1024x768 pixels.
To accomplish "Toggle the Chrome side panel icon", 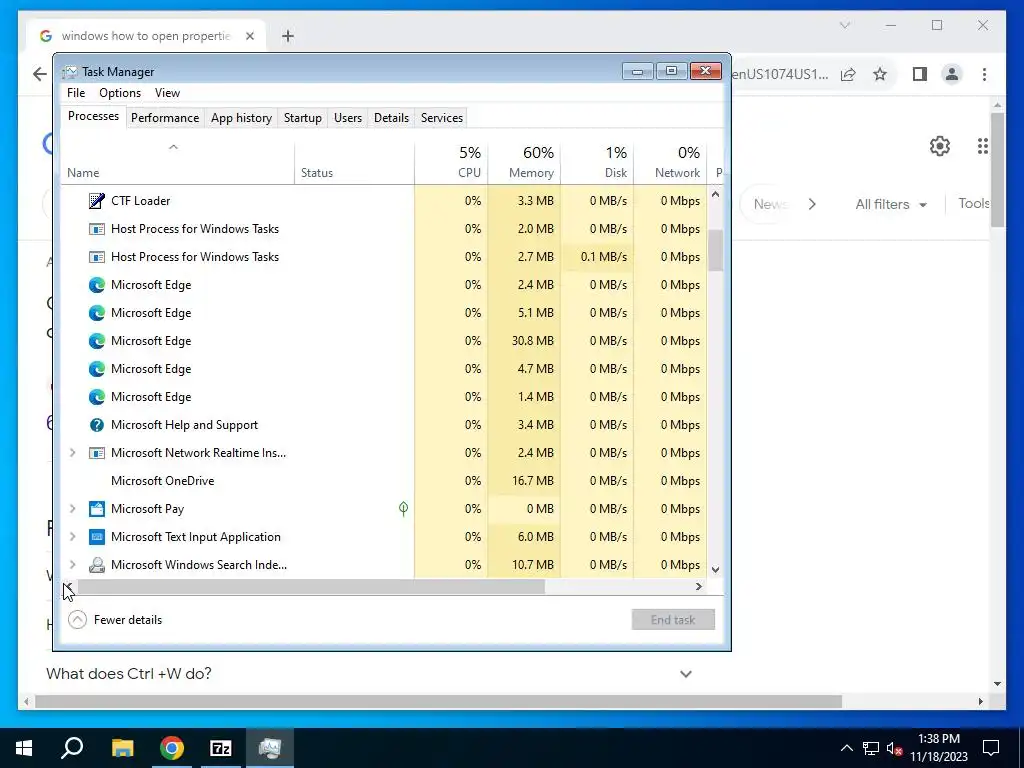I will [920, 74].
